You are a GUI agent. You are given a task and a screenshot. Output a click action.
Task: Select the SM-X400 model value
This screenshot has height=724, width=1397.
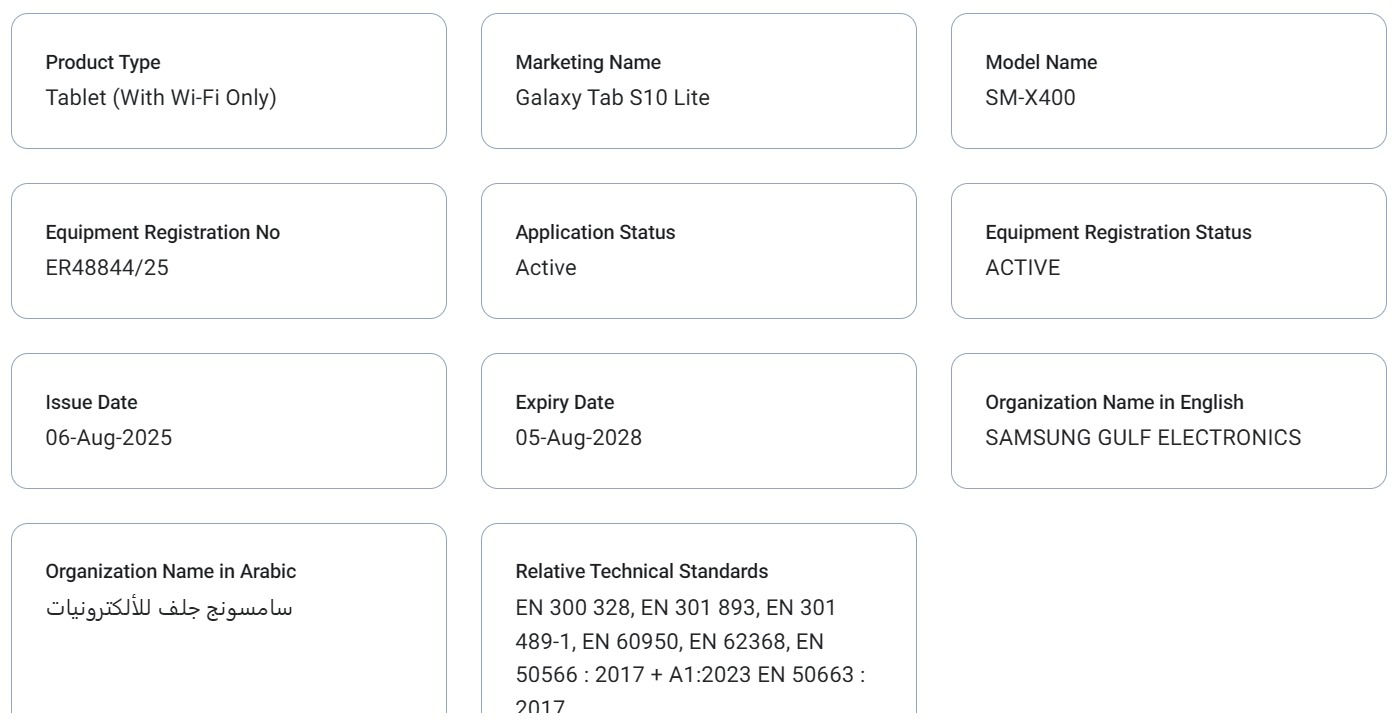pos(1031,98)
